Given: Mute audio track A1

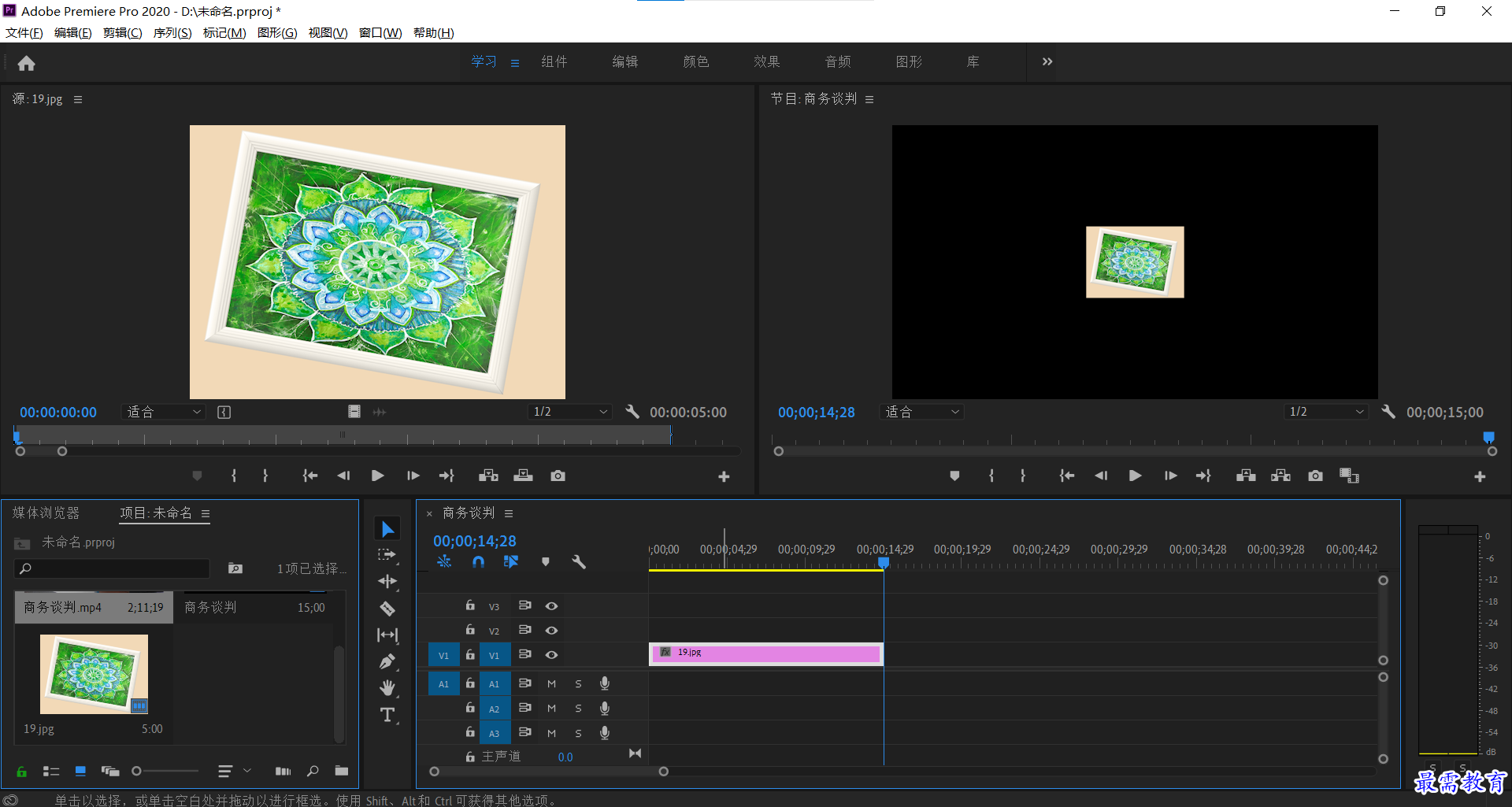Looking at the screenshot, I should point(551,684).
